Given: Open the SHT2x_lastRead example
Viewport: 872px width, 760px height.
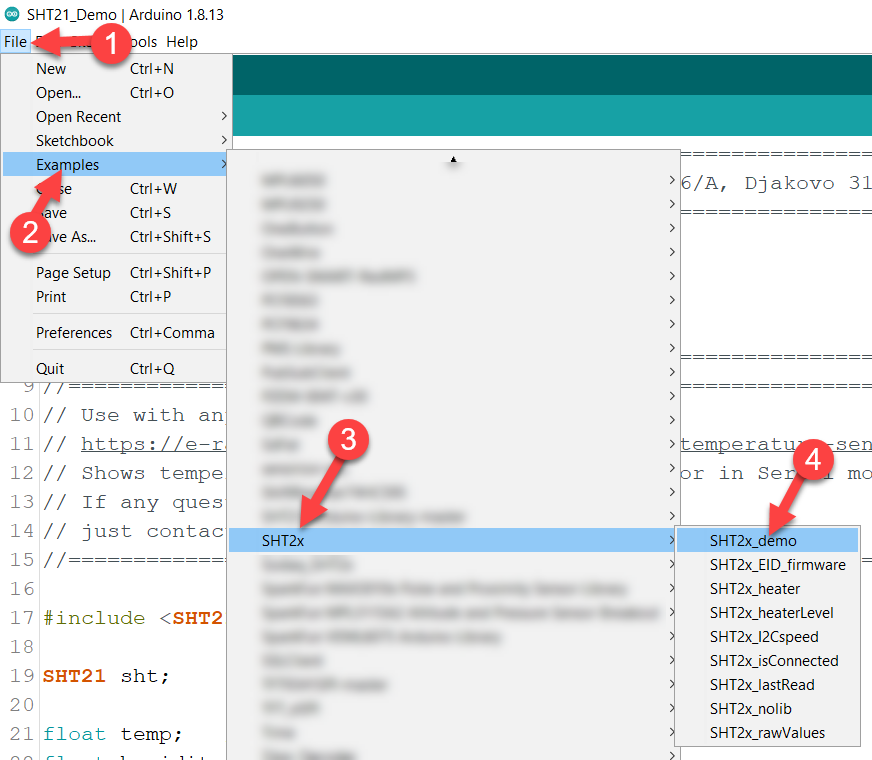Looking at the screenshot, I should click(x=767, y=684).
